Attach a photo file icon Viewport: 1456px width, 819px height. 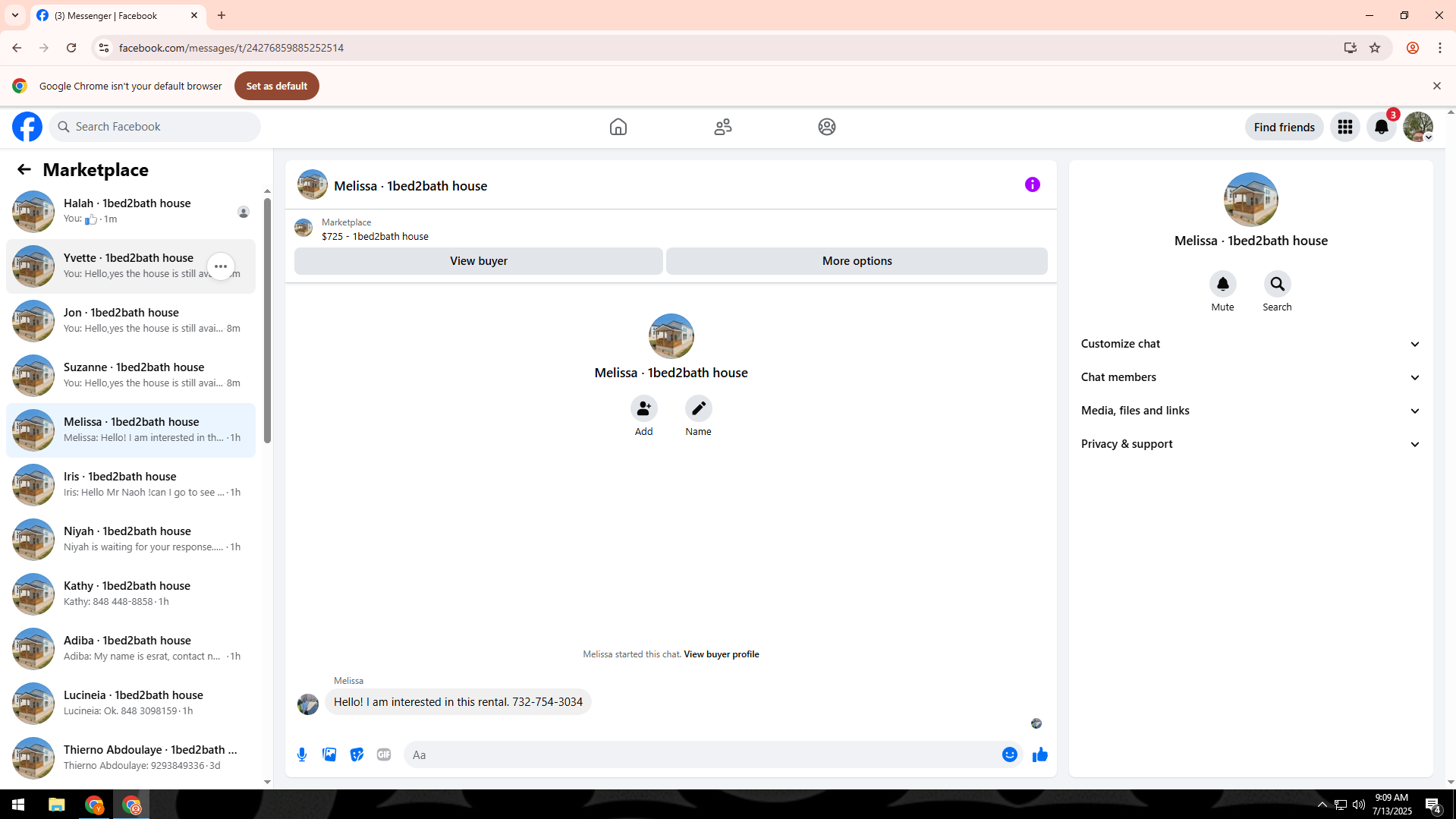pyautogui.click(x=329, y=754)
